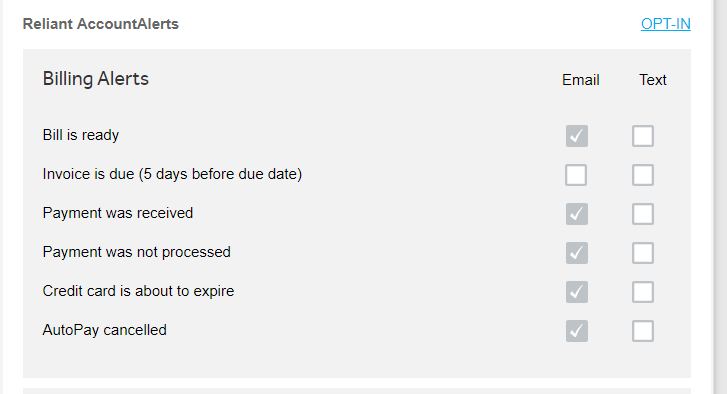Uncheck Email for AutoPay cancelled

(577, 330)
